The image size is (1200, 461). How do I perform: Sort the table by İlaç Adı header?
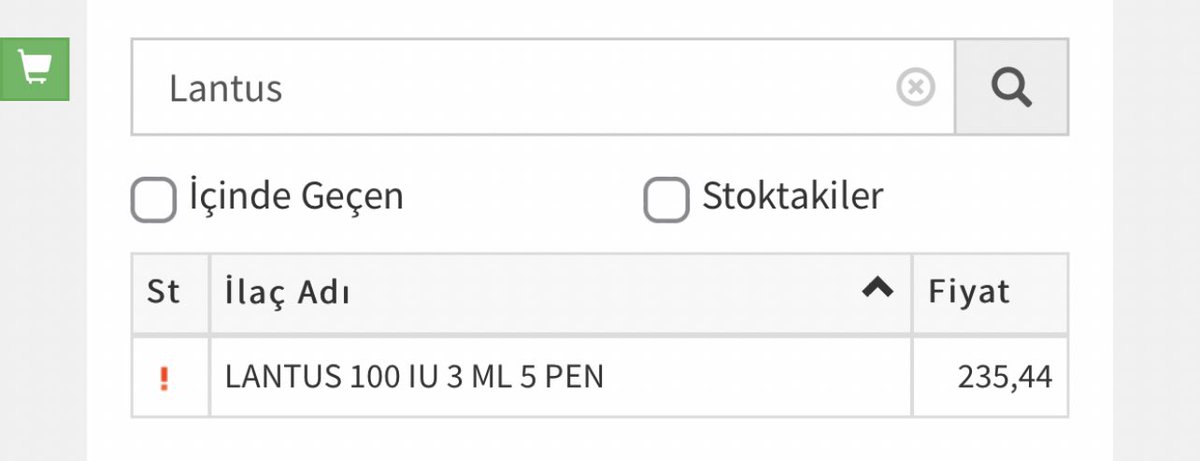[x=561, y=293]
